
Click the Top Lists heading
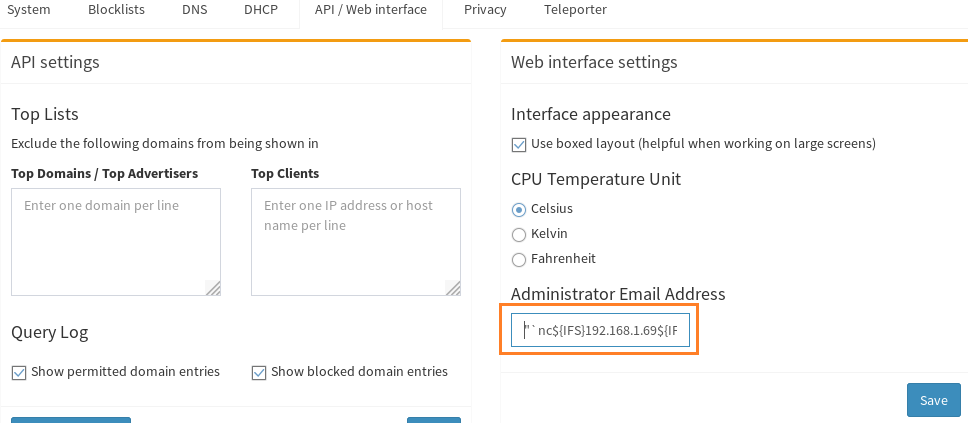click(x=44, y=114)
